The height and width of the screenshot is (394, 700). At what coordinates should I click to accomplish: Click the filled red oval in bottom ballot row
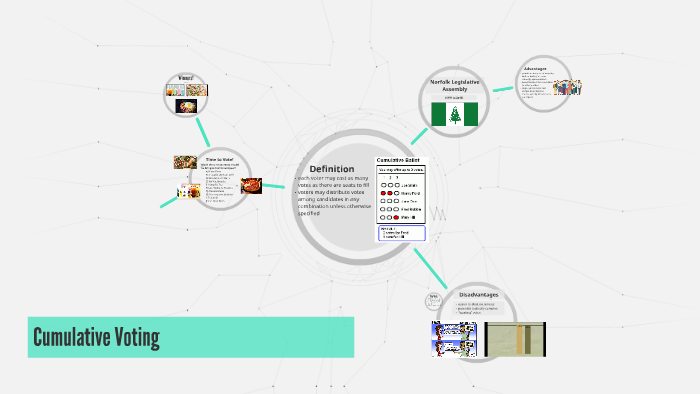(396, 217)
